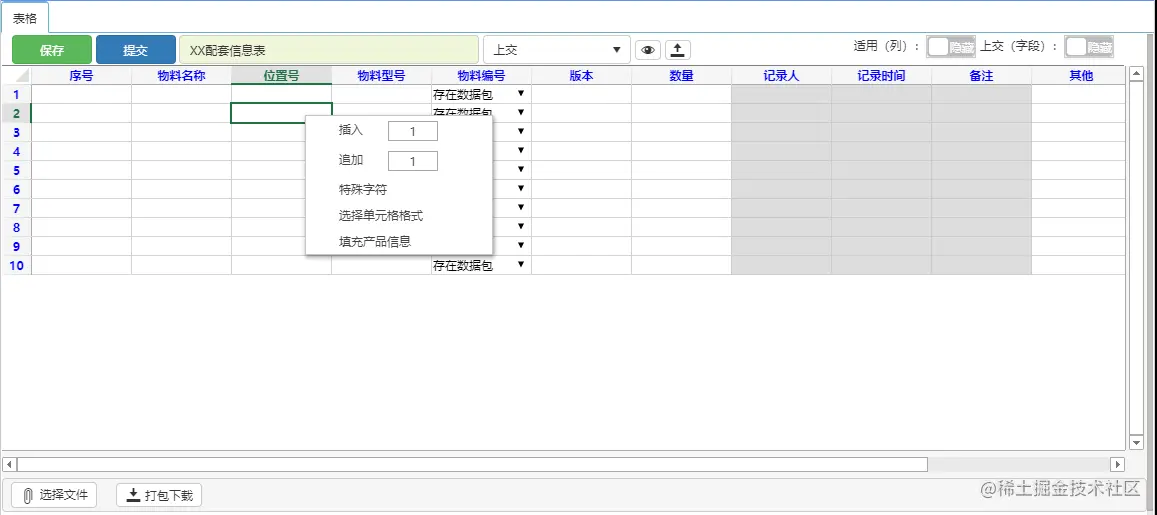
Task: Select the 物料名称 column header
Action: (x=182, y=75)
